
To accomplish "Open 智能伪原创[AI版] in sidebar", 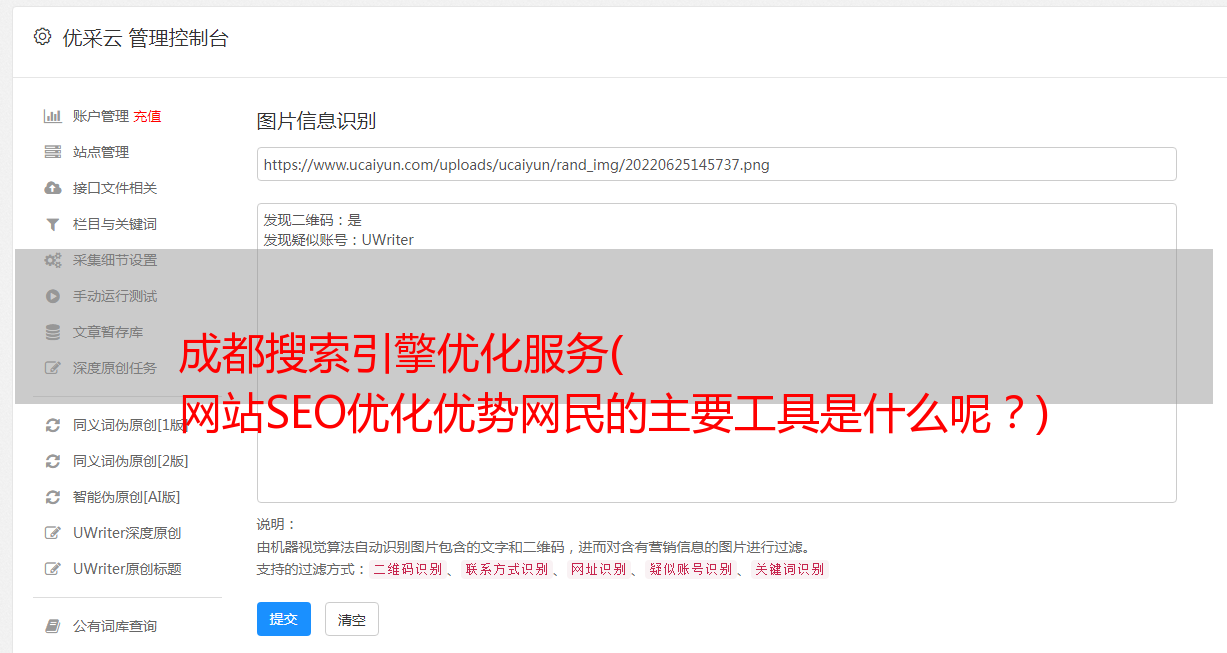I will click(x=127, y=497).
